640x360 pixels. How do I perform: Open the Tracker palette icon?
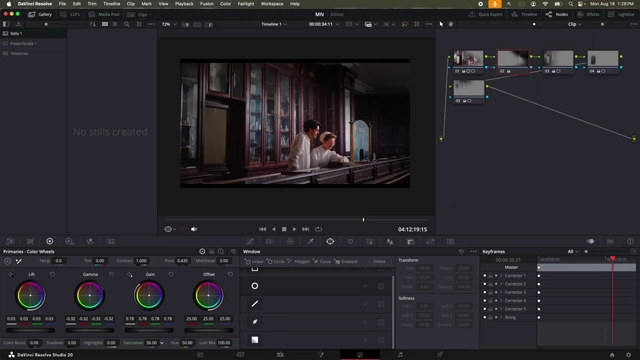coord(350,242)
